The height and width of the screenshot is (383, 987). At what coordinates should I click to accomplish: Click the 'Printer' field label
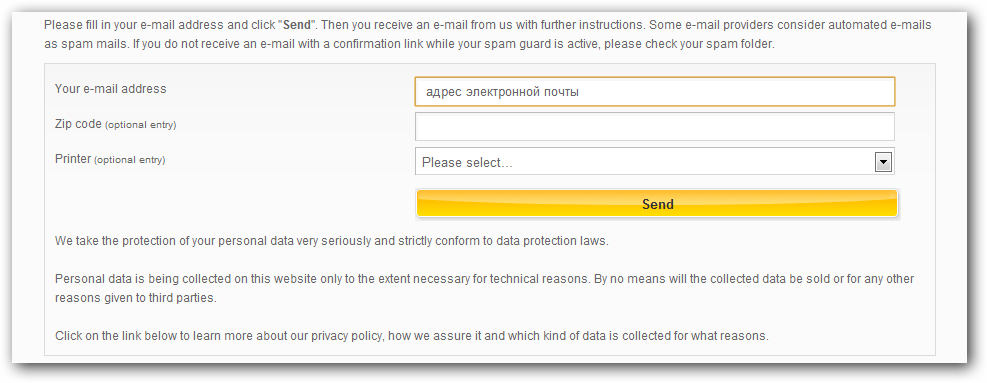click(73, 159)
